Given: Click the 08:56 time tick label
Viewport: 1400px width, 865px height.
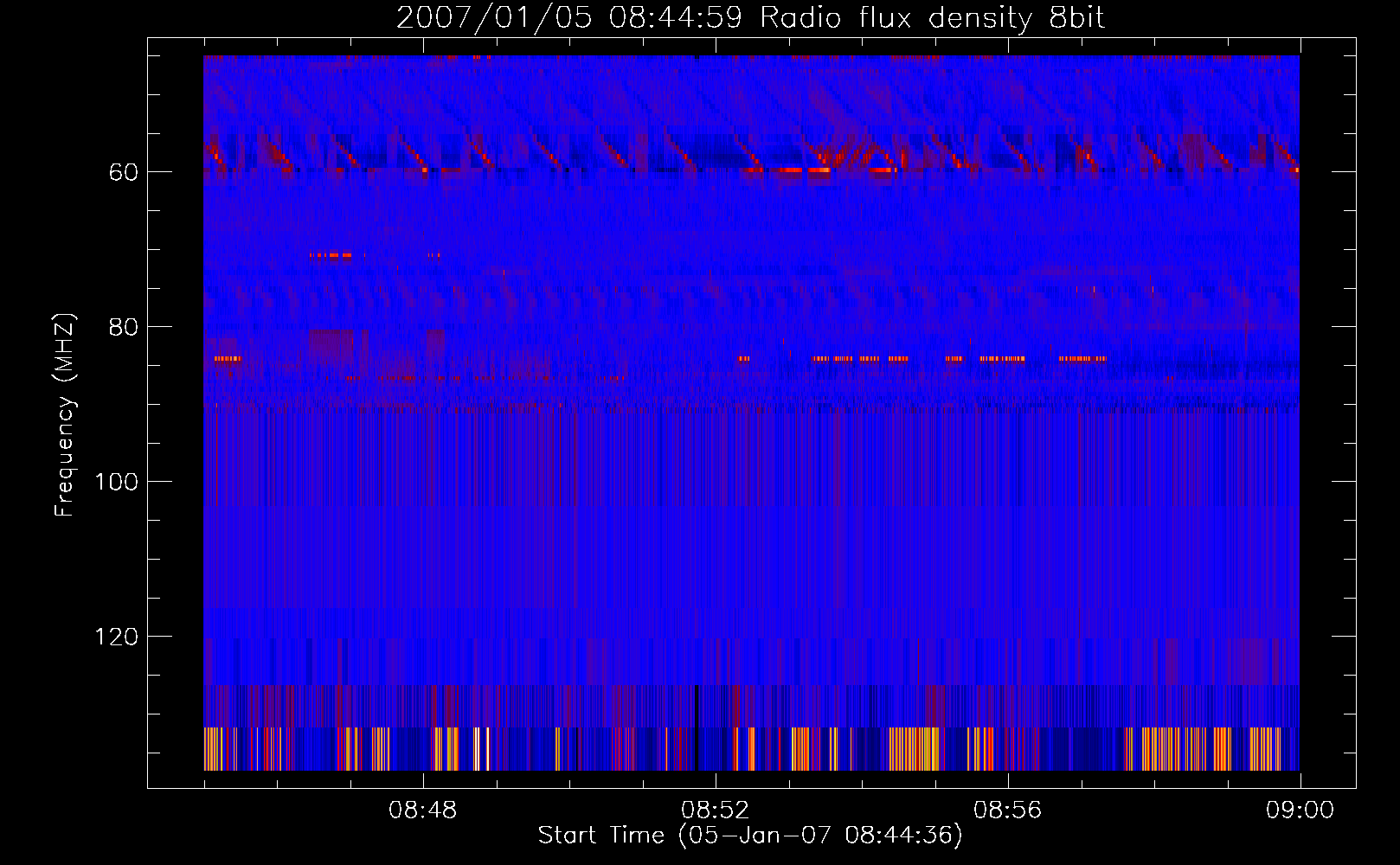Looking at the screenshot, I should (1008, 811).
